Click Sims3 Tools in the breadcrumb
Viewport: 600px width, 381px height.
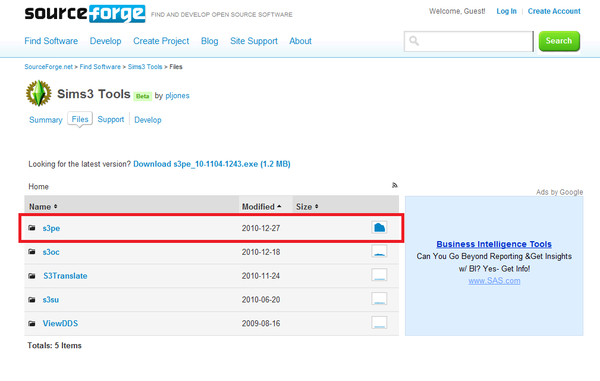[145, 67]
